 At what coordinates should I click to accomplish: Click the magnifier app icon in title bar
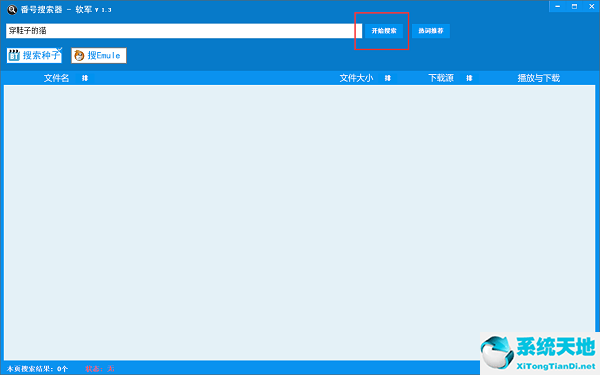pyautogui.click(x=12, y=10)
